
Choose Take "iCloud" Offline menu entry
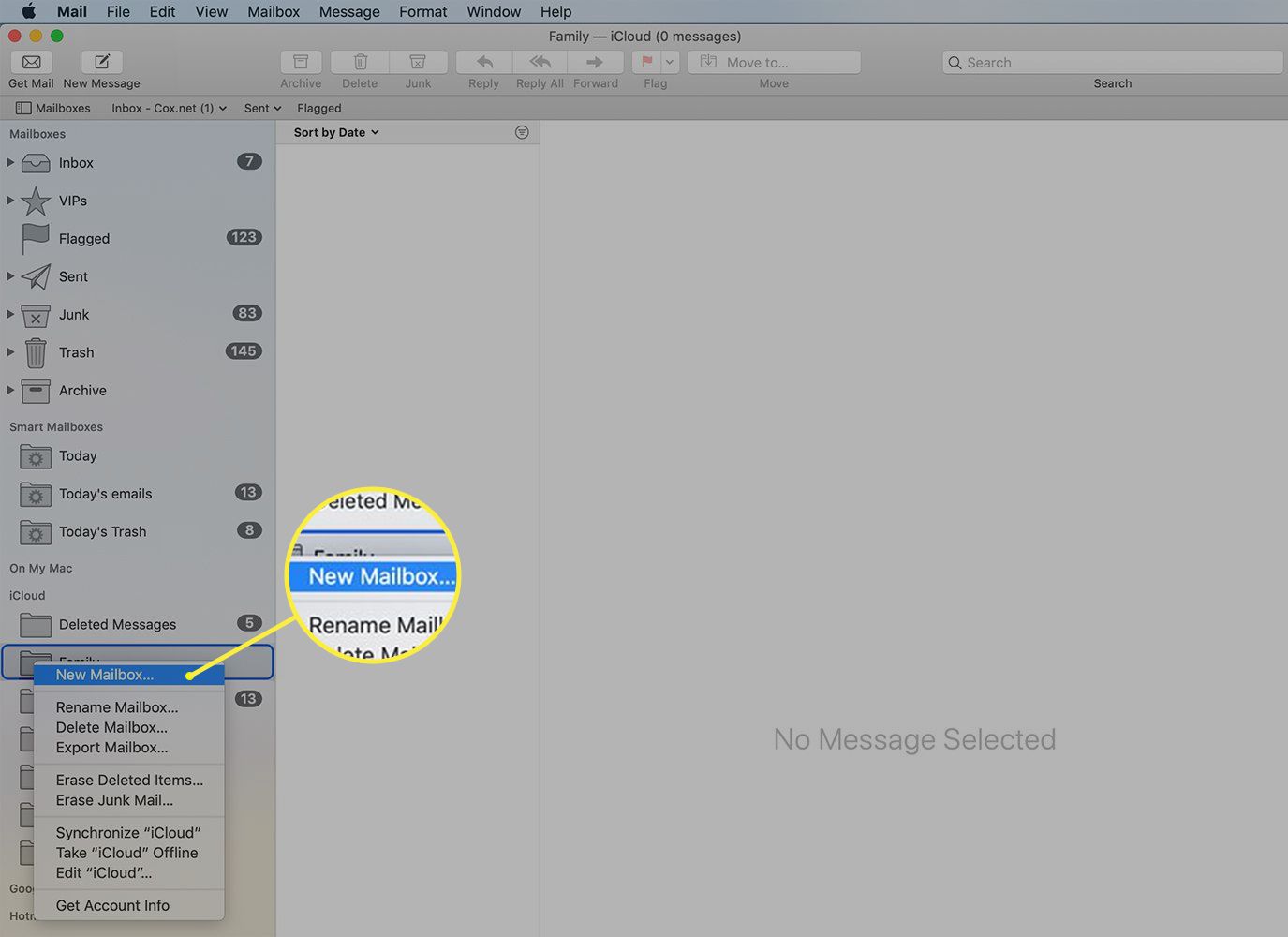pos(129,853)
